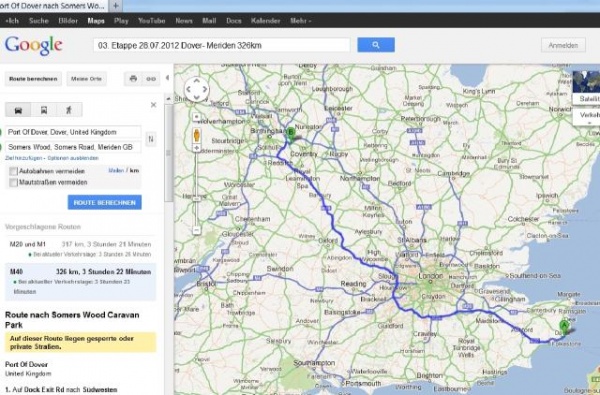The image size is (600, 395).
Task: Click the Port Of Dover start field
Action: pos(73,132)
